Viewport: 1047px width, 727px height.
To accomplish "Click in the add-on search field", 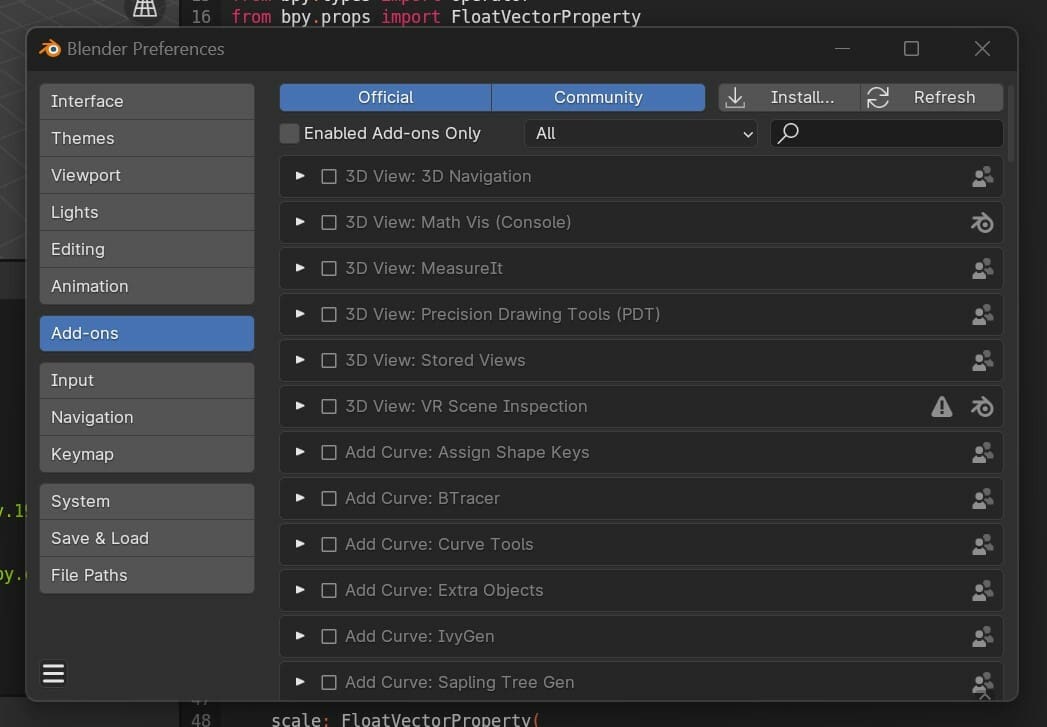I will coord(887,134).
